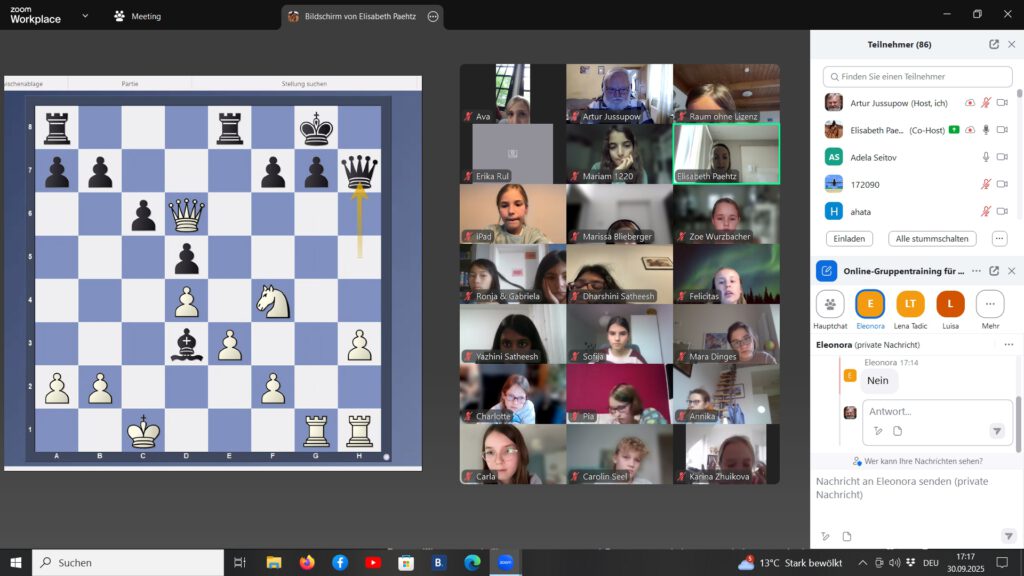Open the format icon in the bottom message composer

click(x=826, y=537)
